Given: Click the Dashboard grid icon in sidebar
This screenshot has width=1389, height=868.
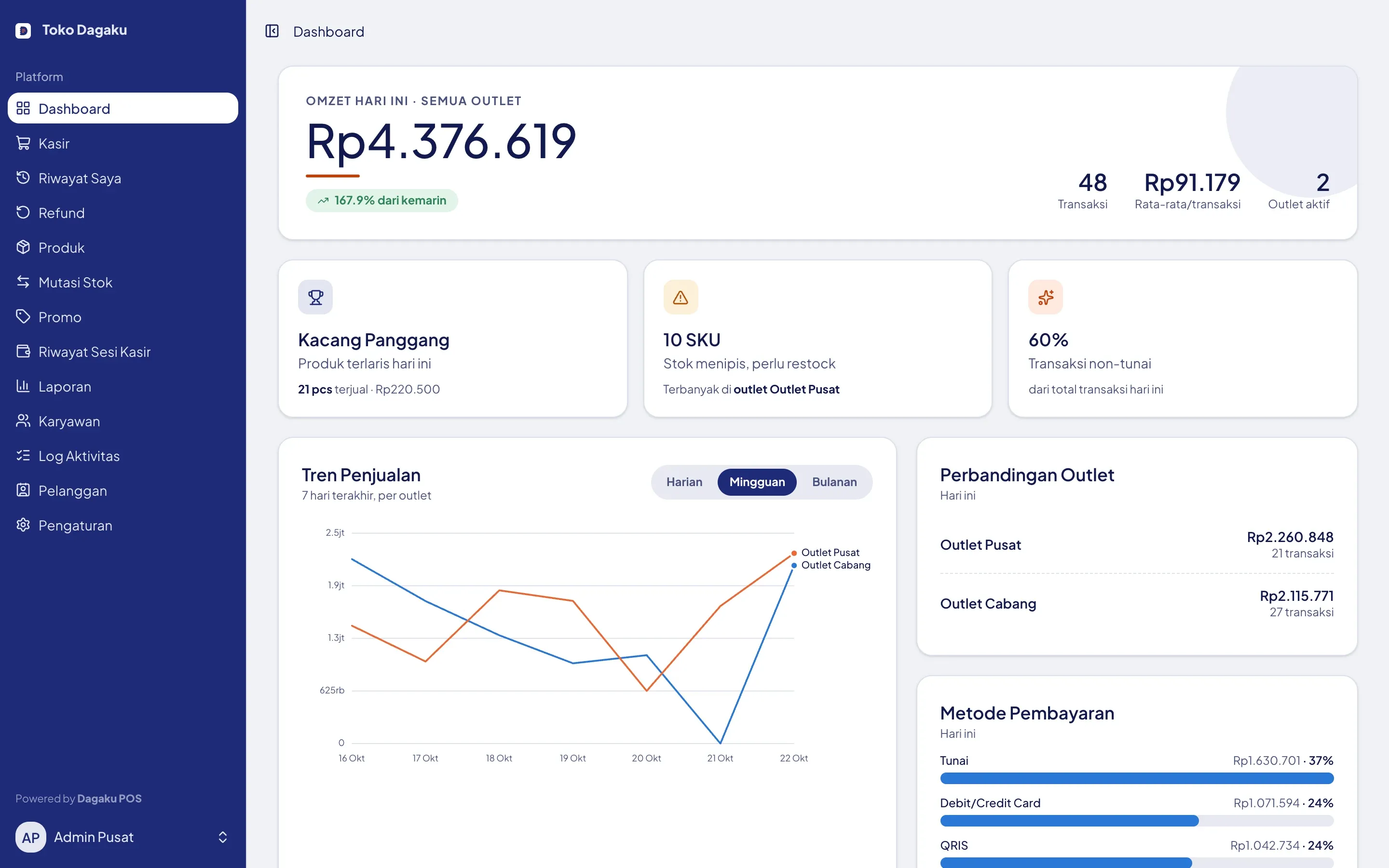Looking at the screenshot, I should coord(23,108).
